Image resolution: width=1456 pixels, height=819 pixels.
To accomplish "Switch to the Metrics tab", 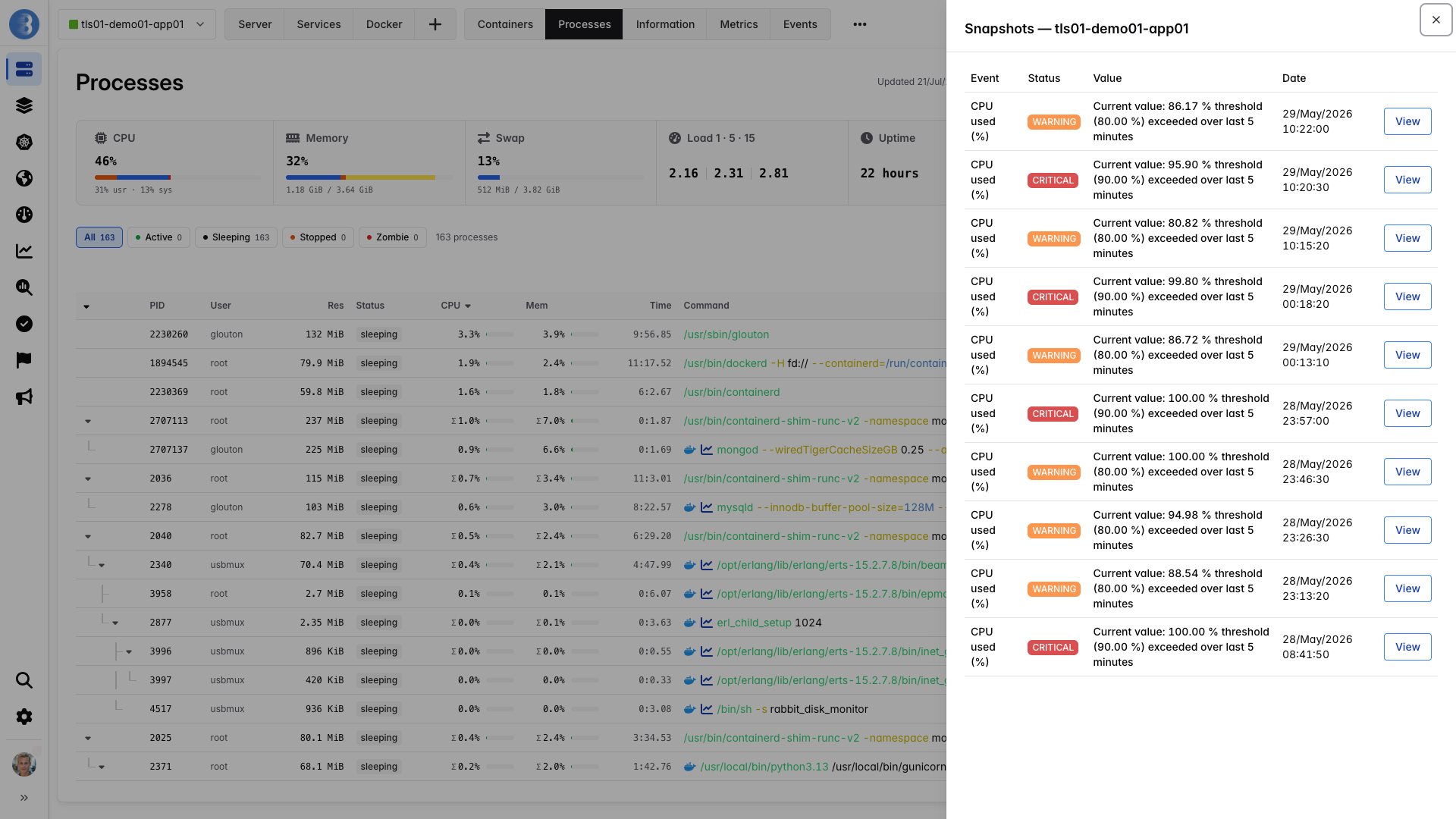I will pos(739,24).
